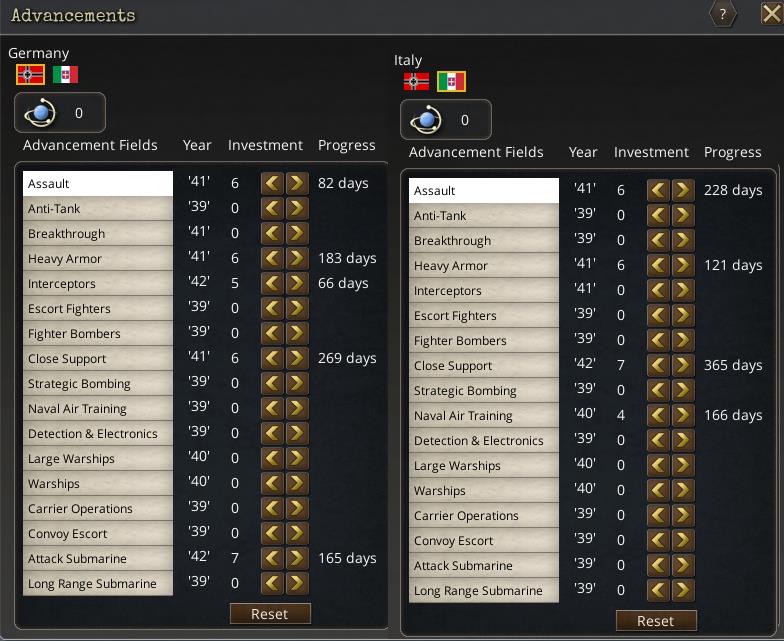
Task: Select Heavy Armor field for Germany
Action: tap(98, 258)
